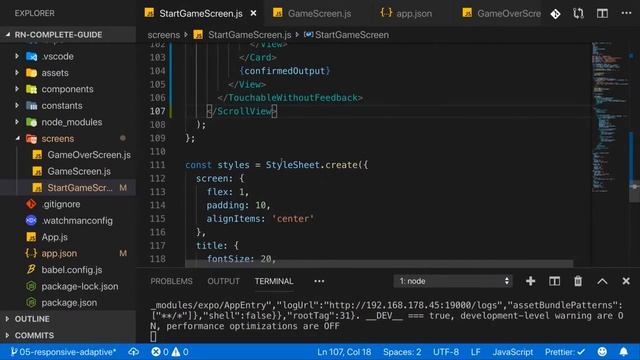Expand the COMMITS section
The height and width of the screenshot is (360, 640).
pos(34,335)
